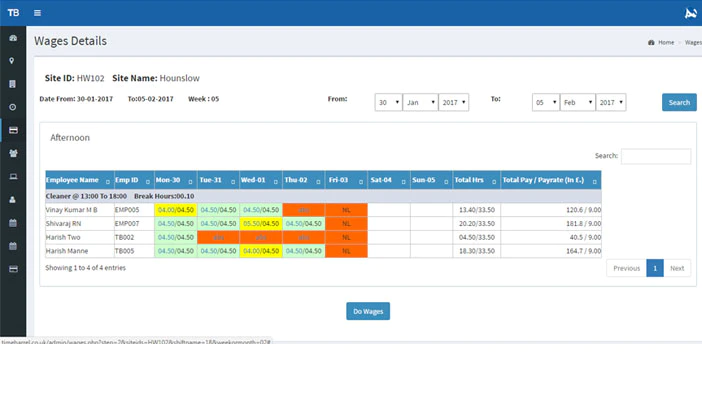Screen dimensions: 702x418
Task: Go to pagination page 1
Action: click(655, 268)
